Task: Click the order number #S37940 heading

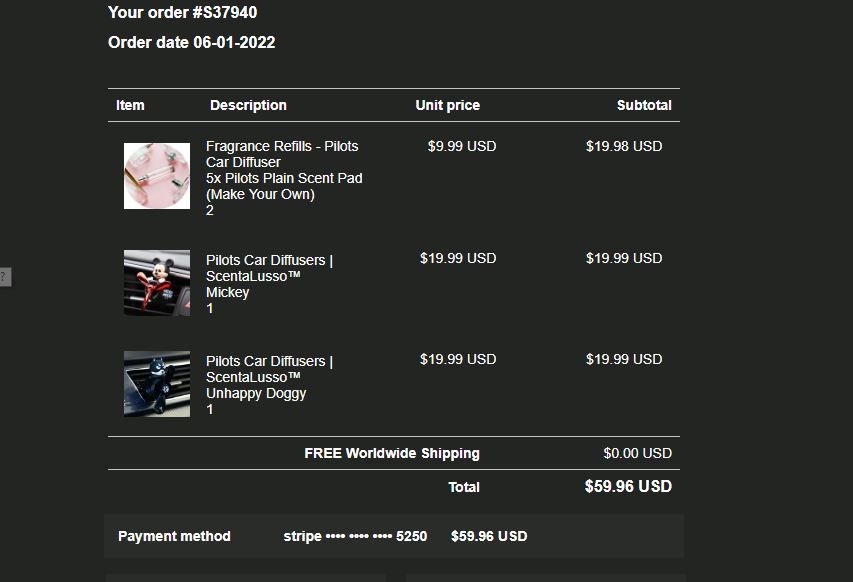Action: click(x=182, y=13)
